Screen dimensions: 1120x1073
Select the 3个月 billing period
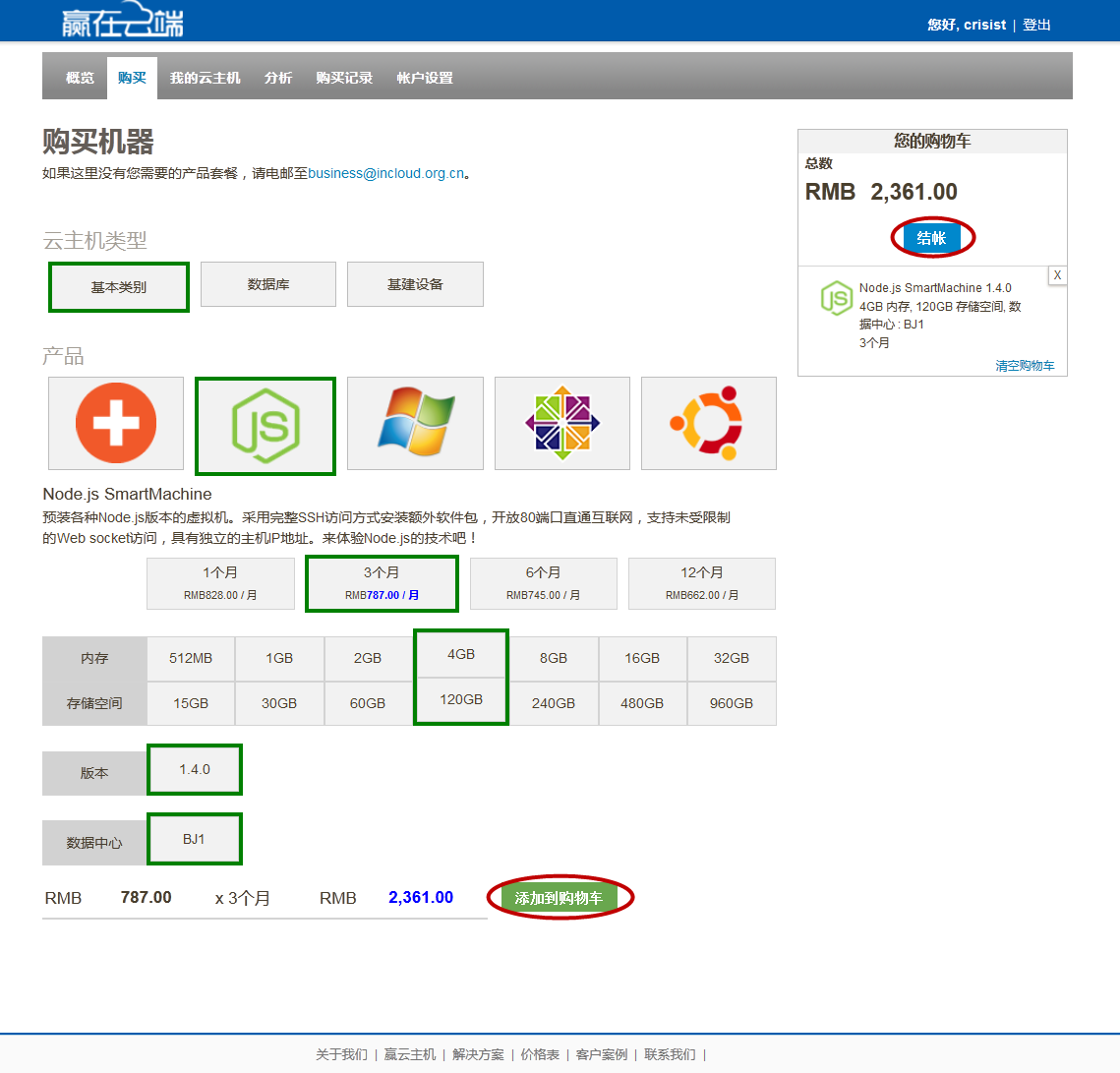(x=382, y=583)
